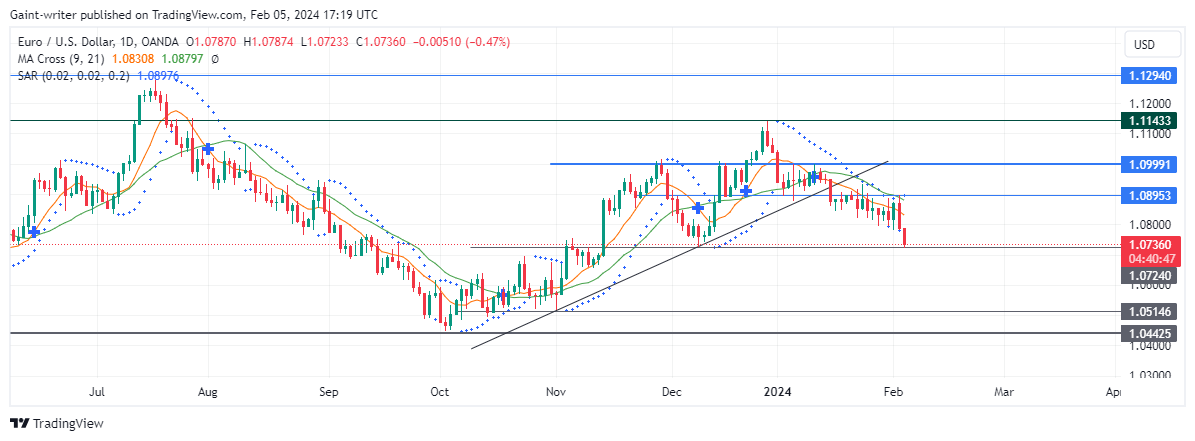The width and height of the screenshot is (1195, 441).
Task: Select the 1.04425 price level label
Action: [1150, 333]
